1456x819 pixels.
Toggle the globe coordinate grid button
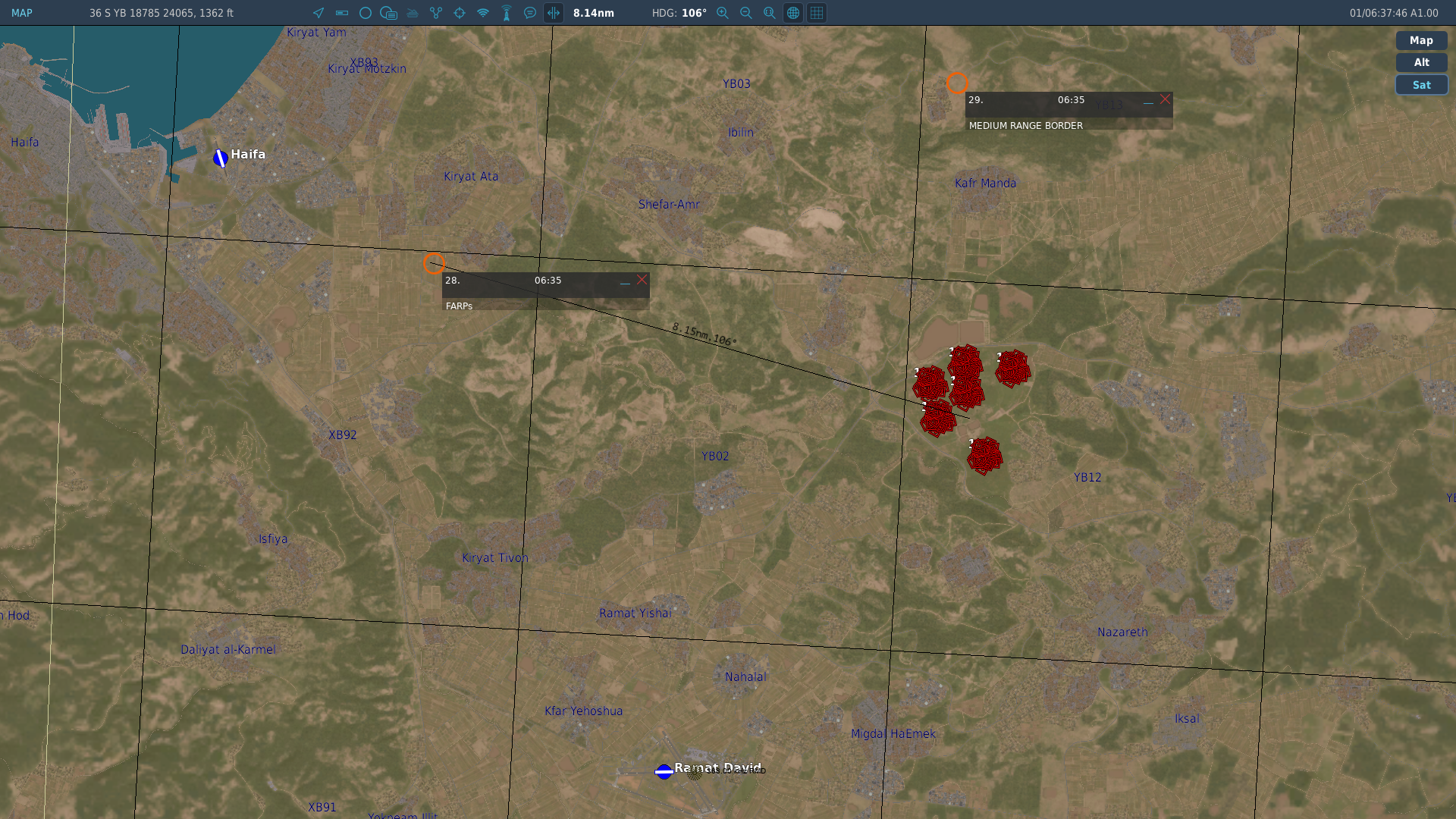[x=793, y=13]
